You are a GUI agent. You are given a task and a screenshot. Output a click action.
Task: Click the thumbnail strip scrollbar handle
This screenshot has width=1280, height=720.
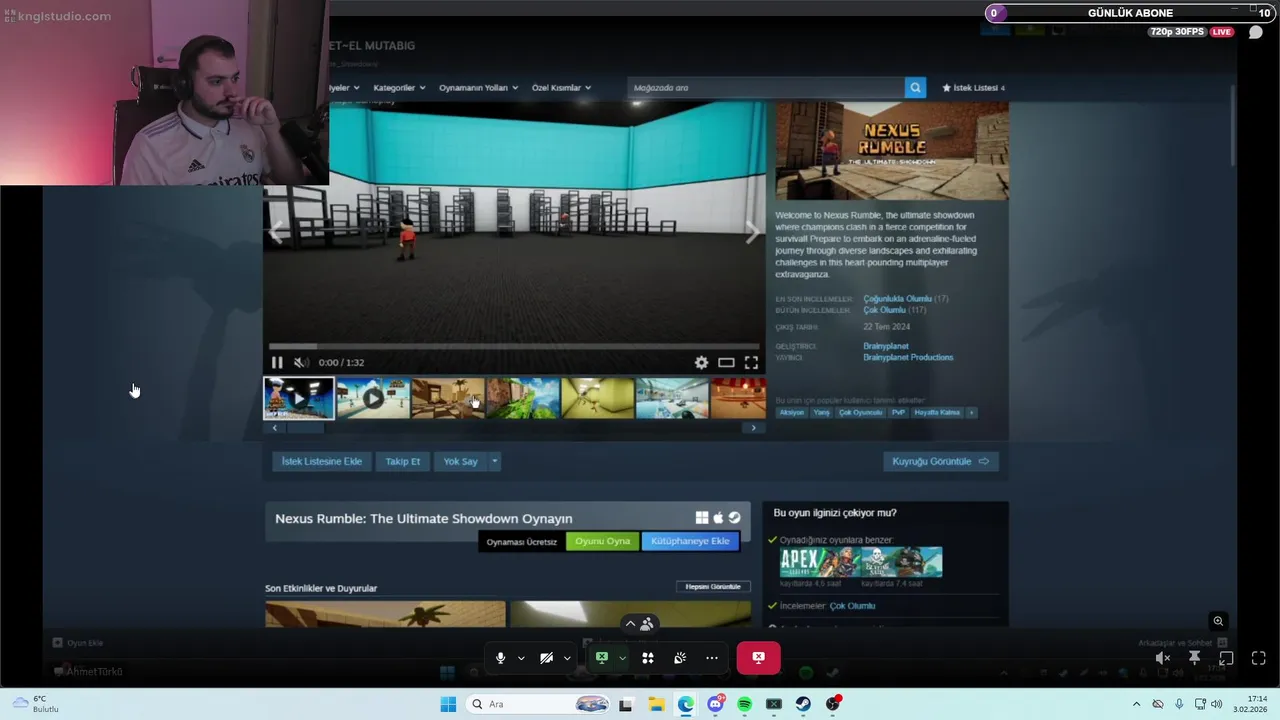click(305, 428)
